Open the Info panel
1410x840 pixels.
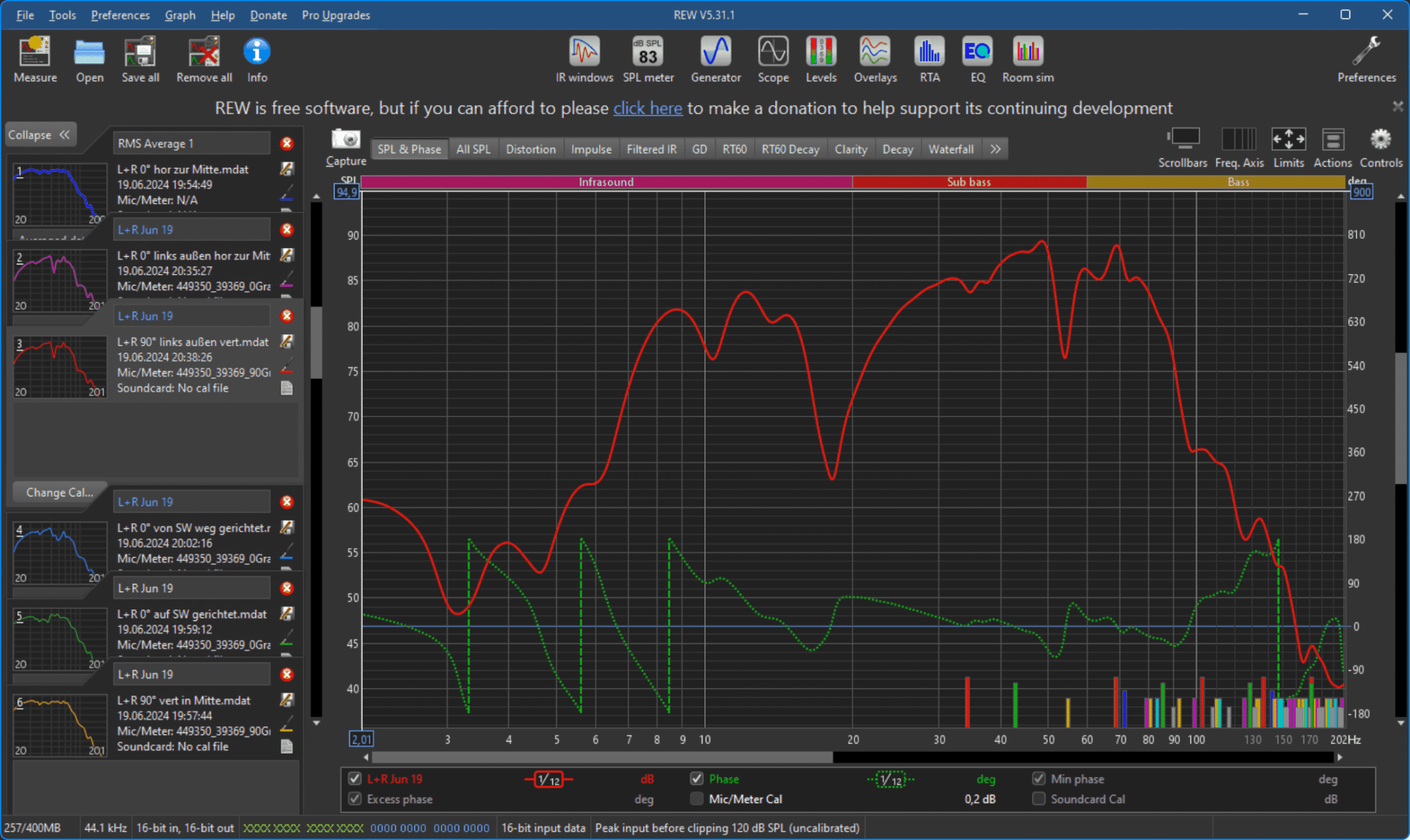click(257, 59)
